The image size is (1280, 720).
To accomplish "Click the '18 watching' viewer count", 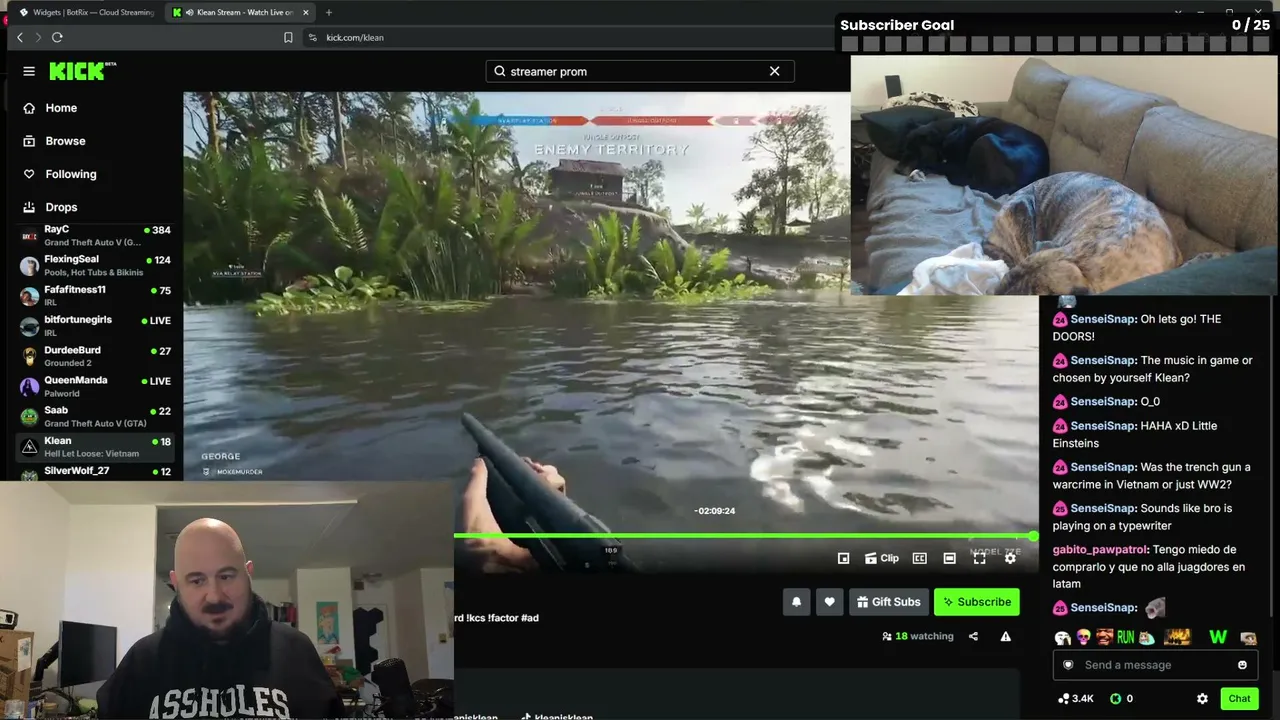I will (918, 636).
